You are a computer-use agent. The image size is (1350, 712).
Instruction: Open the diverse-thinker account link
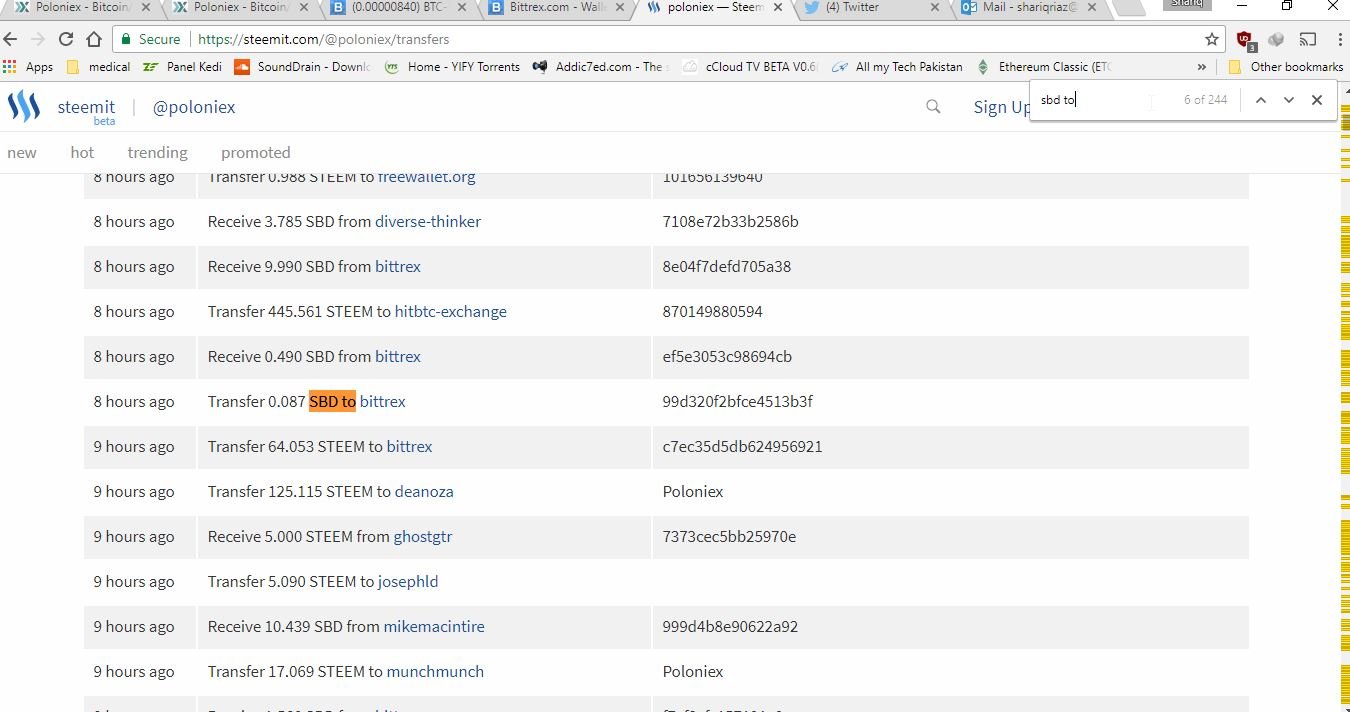pyautogui.click(x=428, y=222)
